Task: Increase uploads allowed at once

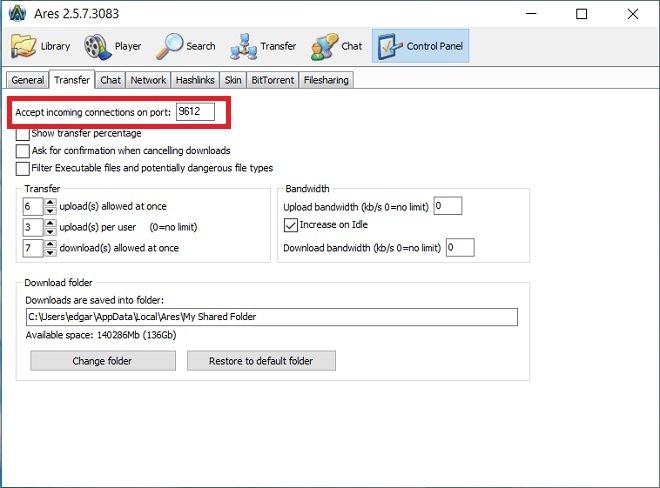Action: click(50, 202)
